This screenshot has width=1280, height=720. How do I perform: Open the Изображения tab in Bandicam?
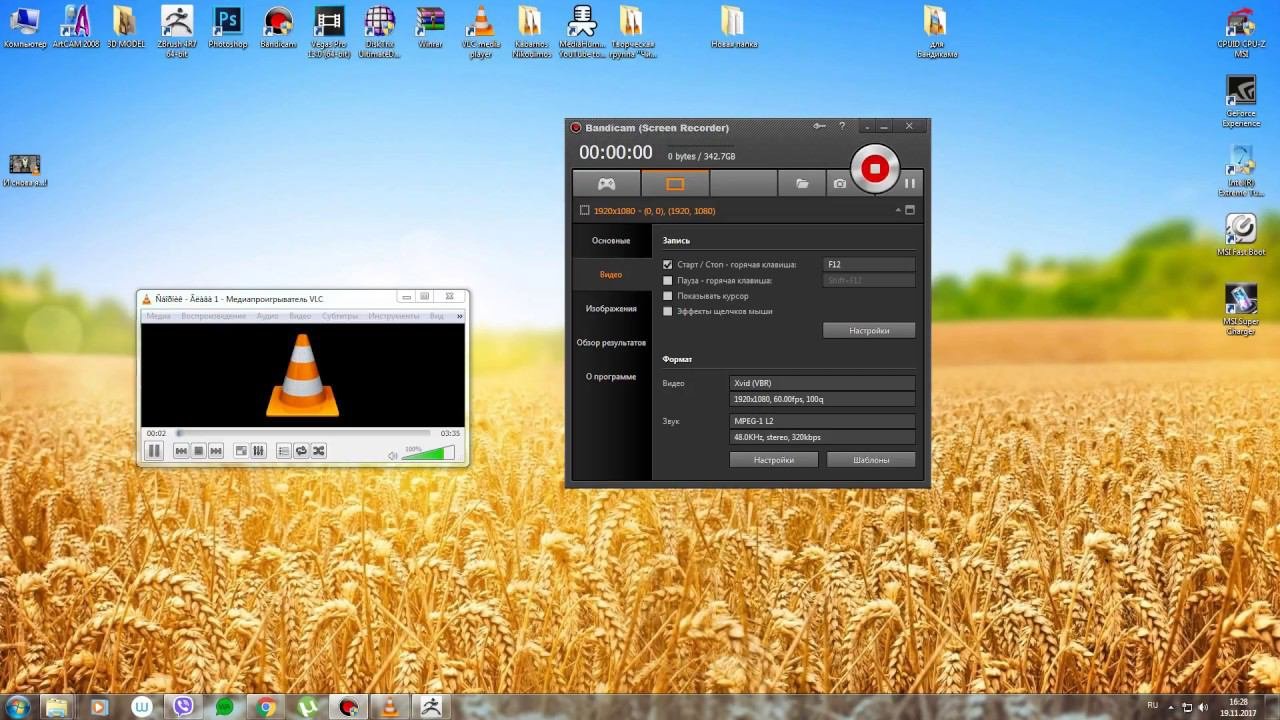pos(611,309)
